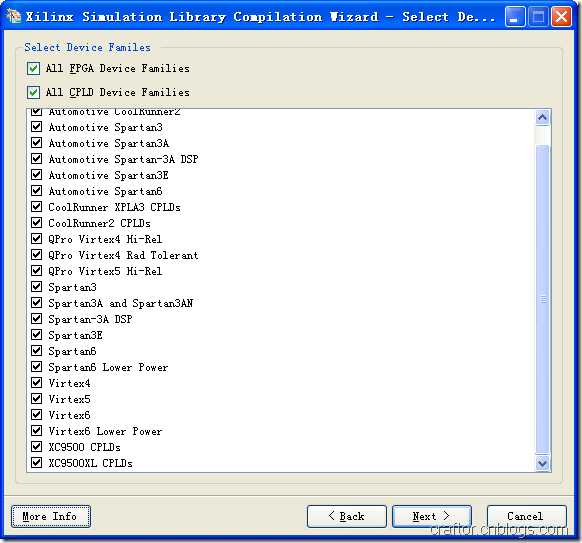Toggle Automotive Spartan3 checkbox
This screenshot has height=543, width=582.
(36, 127)
